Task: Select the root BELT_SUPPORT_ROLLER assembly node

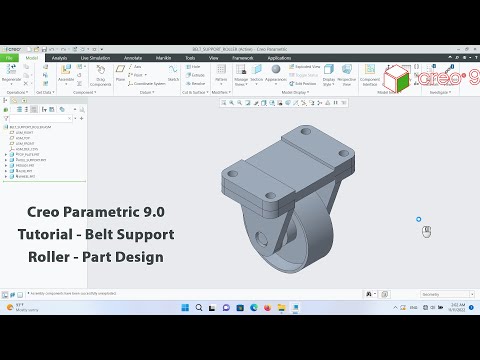Action: click(27, 127)
